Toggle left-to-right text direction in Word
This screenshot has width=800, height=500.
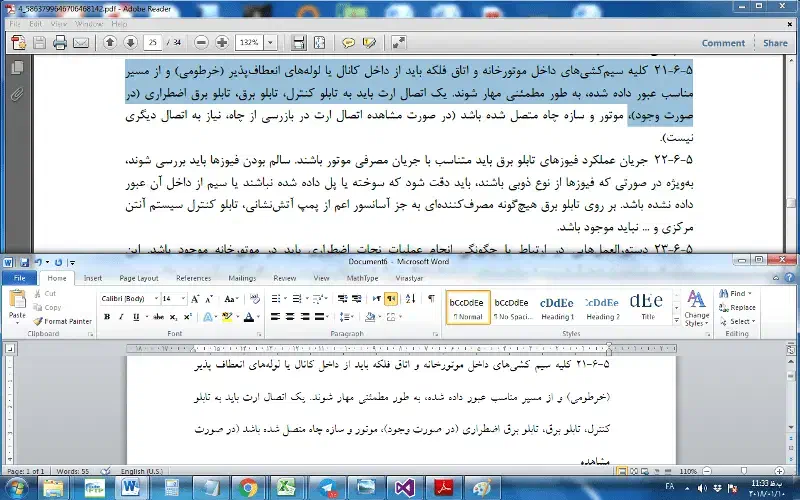point(377,299)
